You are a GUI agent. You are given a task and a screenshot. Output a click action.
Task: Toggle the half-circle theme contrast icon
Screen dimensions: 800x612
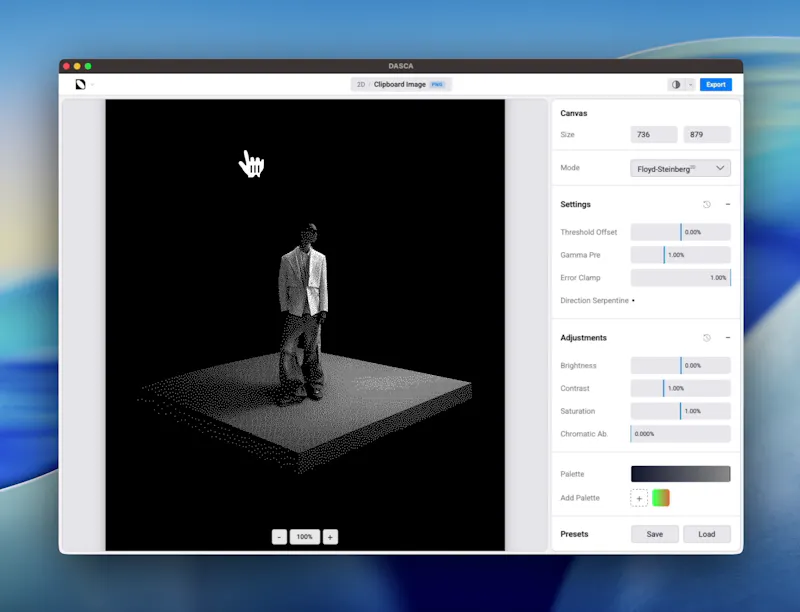(x=676, y=85)
